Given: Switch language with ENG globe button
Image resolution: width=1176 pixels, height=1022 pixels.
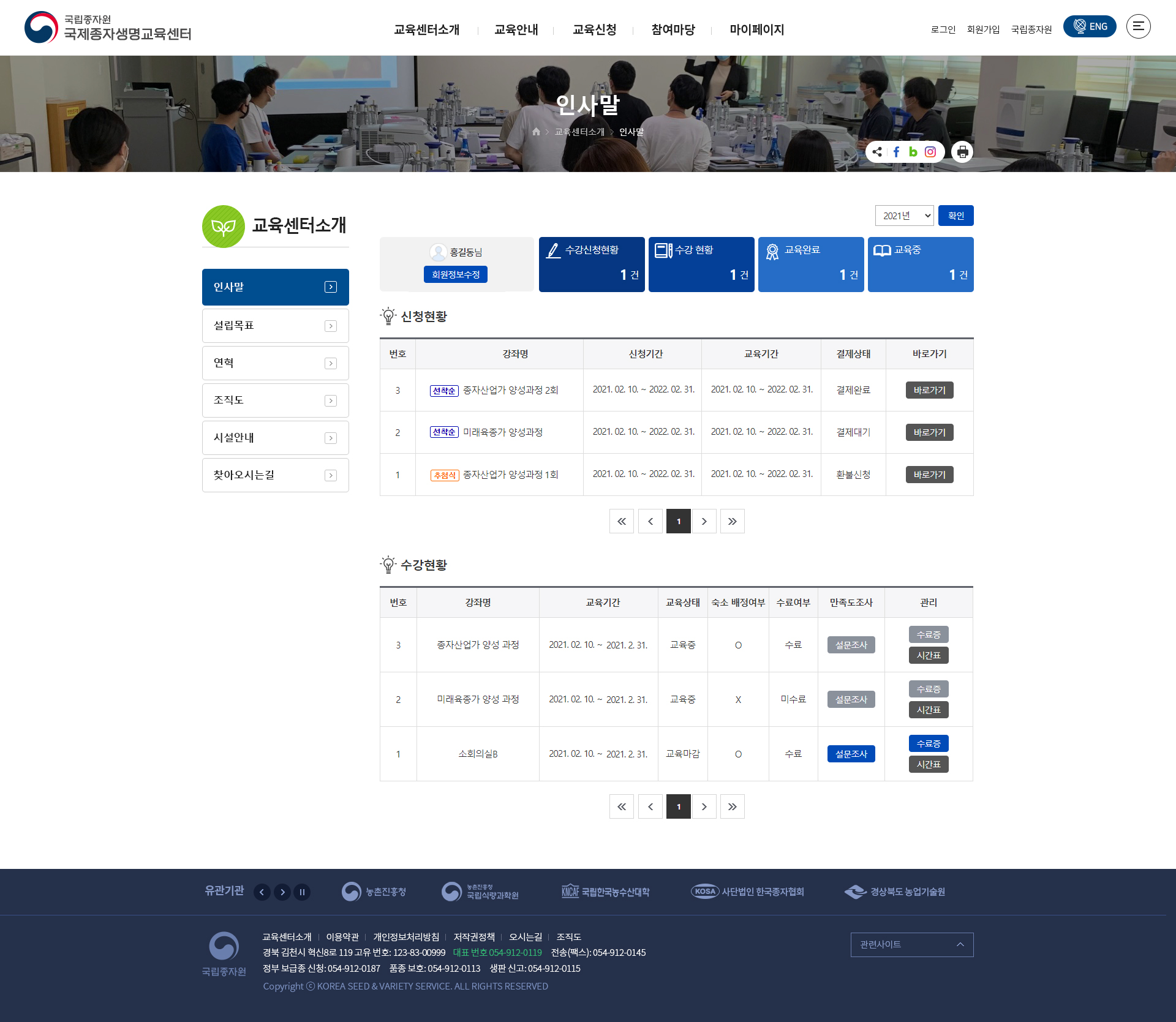Looking at the screenshot, I should (1090, 26).
